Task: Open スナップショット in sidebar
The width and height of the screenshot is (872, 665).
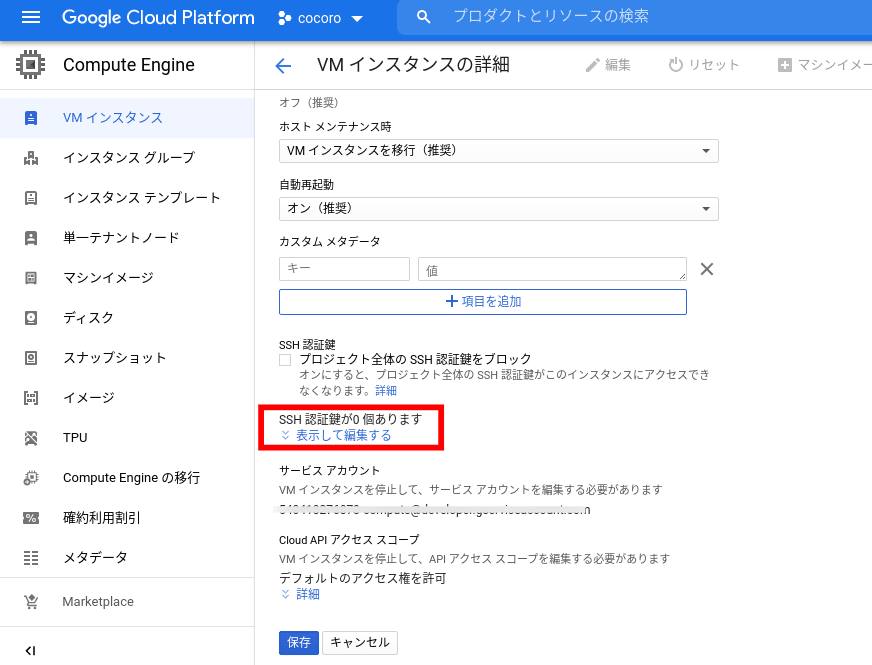Action: coord(127,358)
